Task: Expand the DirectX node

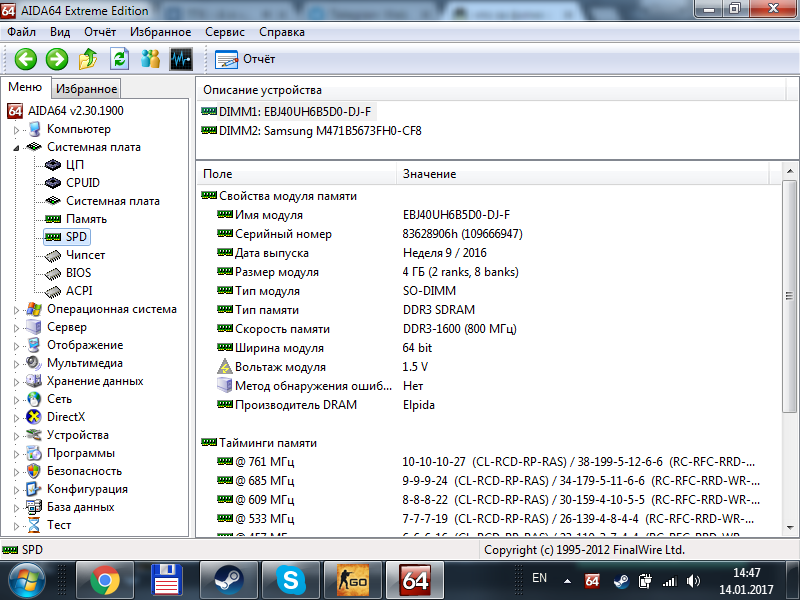Action: [x=16, y=418]
